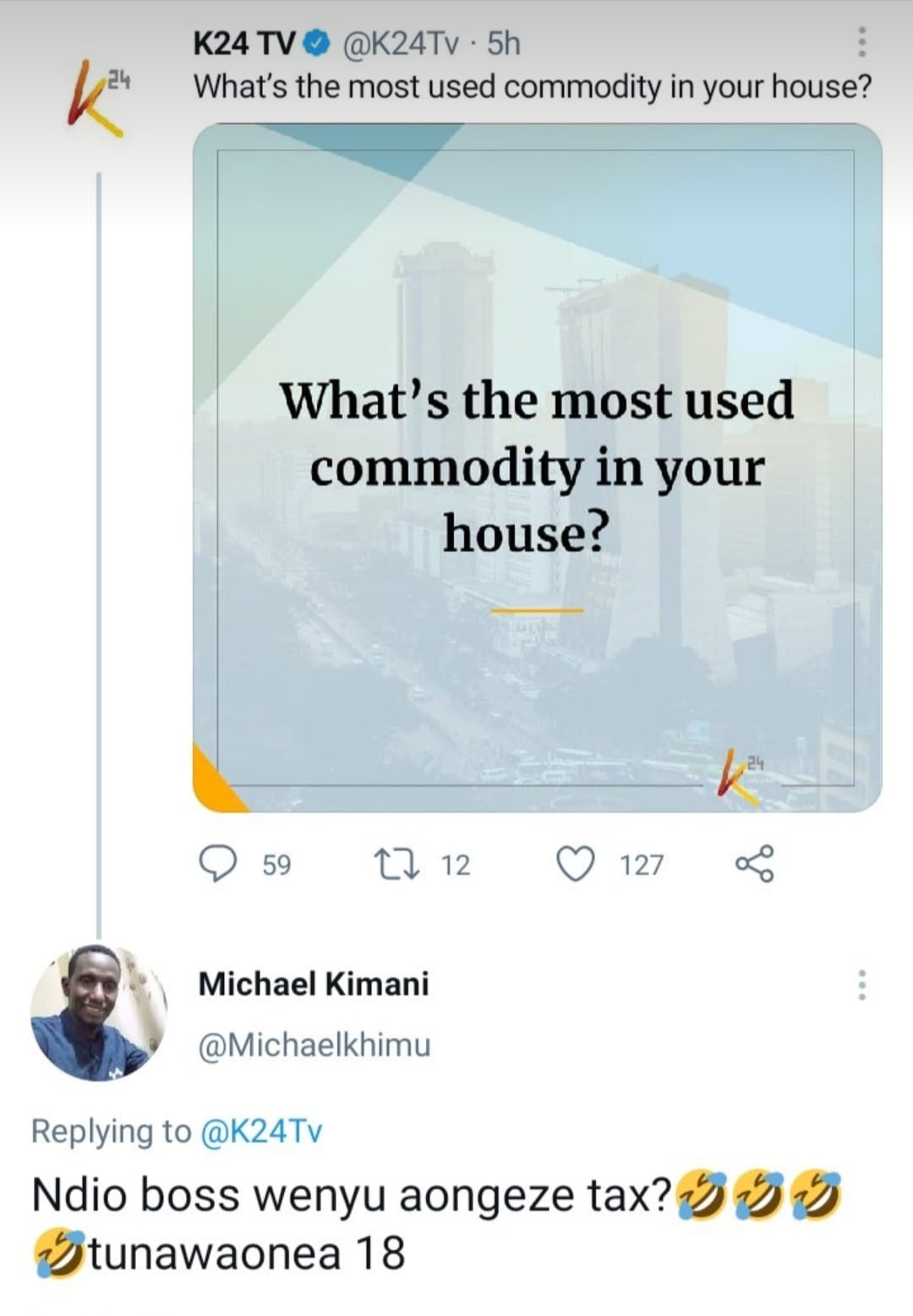Open the @K24Tv handle in header
Viewport: 913px width, 1316px height.
[x=402, y=43]
